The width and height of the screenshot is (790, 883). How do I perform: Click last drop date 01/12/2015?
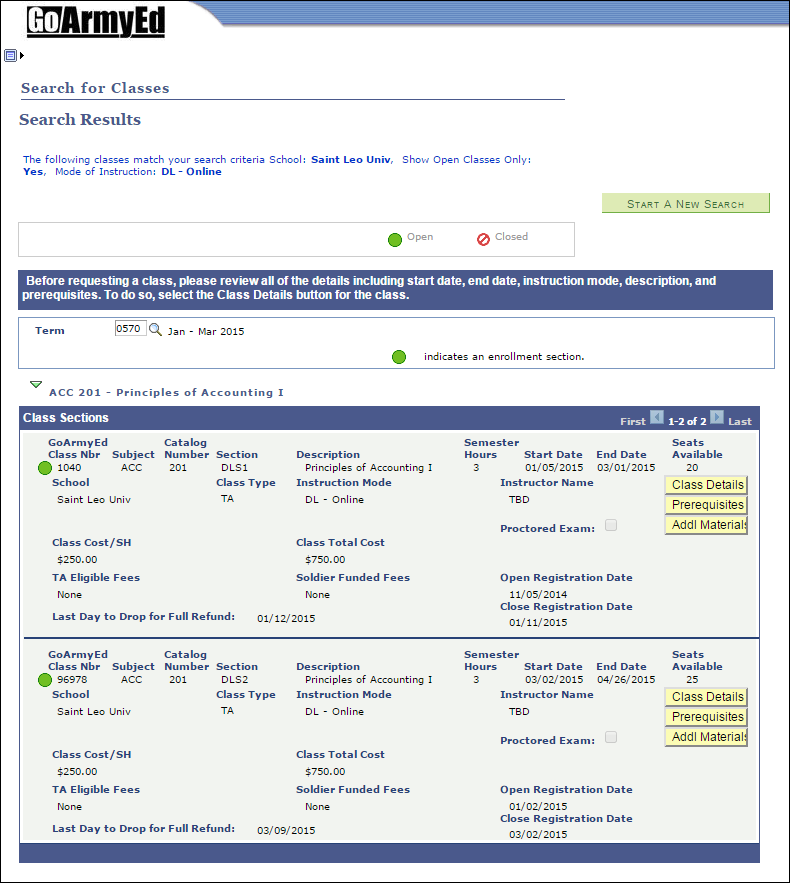tap(286, 619)
